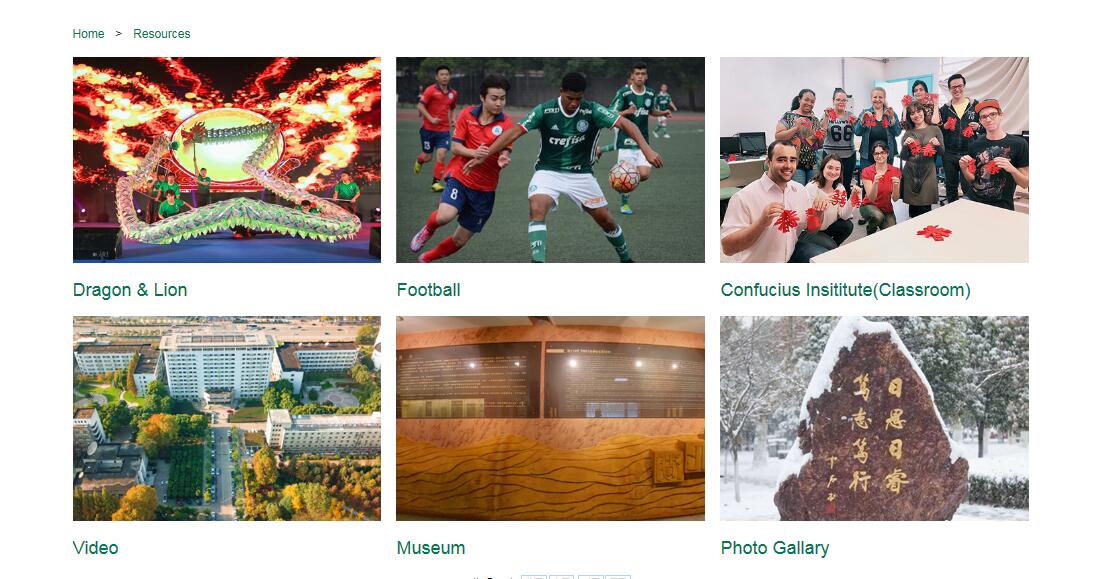Image resolution: width=1093 pixels, height=579 pixels.
Task: Click the soccer ball in the Football photo
Action: click(x=624, y=177)
